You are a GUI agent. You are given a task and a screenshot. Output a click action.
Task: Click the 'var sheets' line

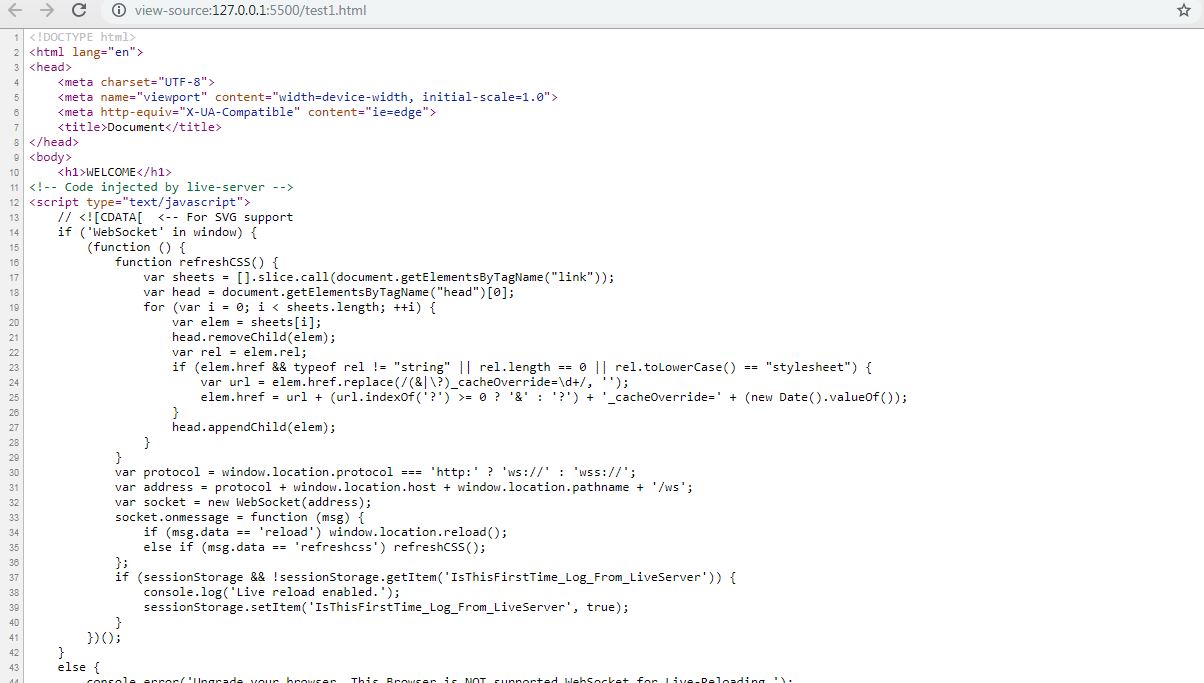[379, 277]
